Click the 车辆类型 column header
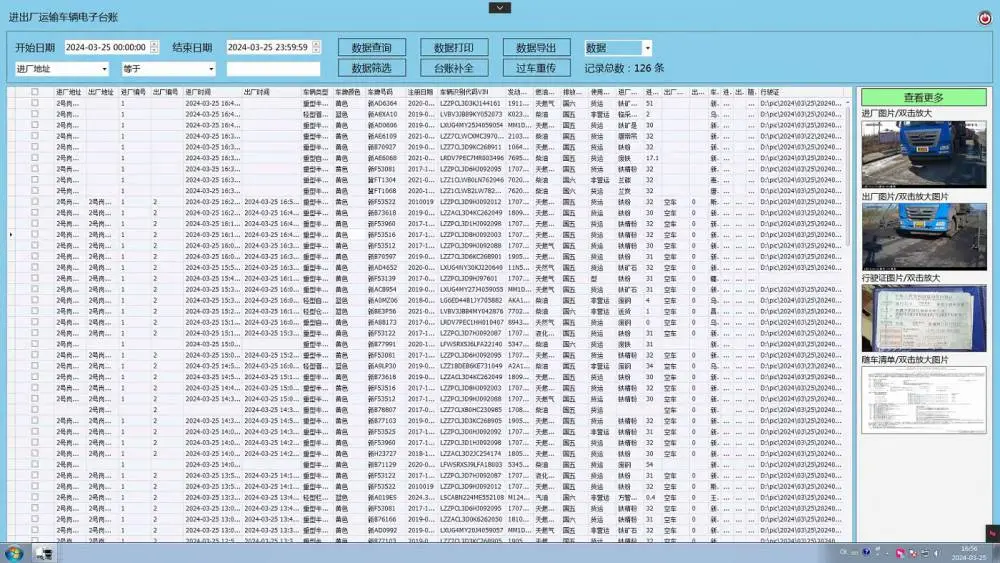 (318, 92)
